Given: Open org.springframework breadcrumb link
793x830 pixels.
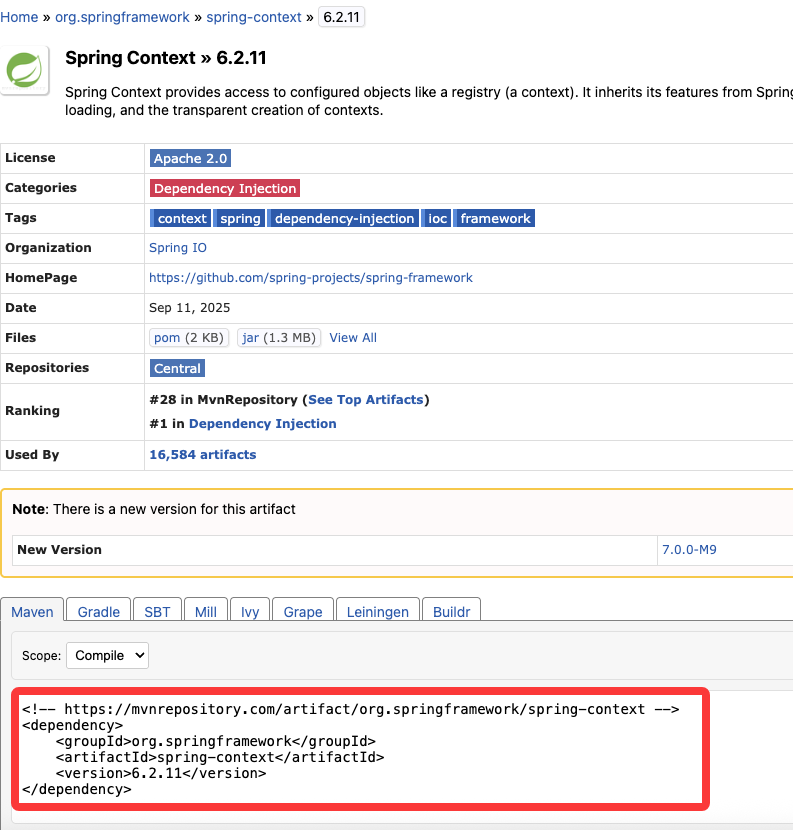Looking at the screenshot, I should 123,18.
